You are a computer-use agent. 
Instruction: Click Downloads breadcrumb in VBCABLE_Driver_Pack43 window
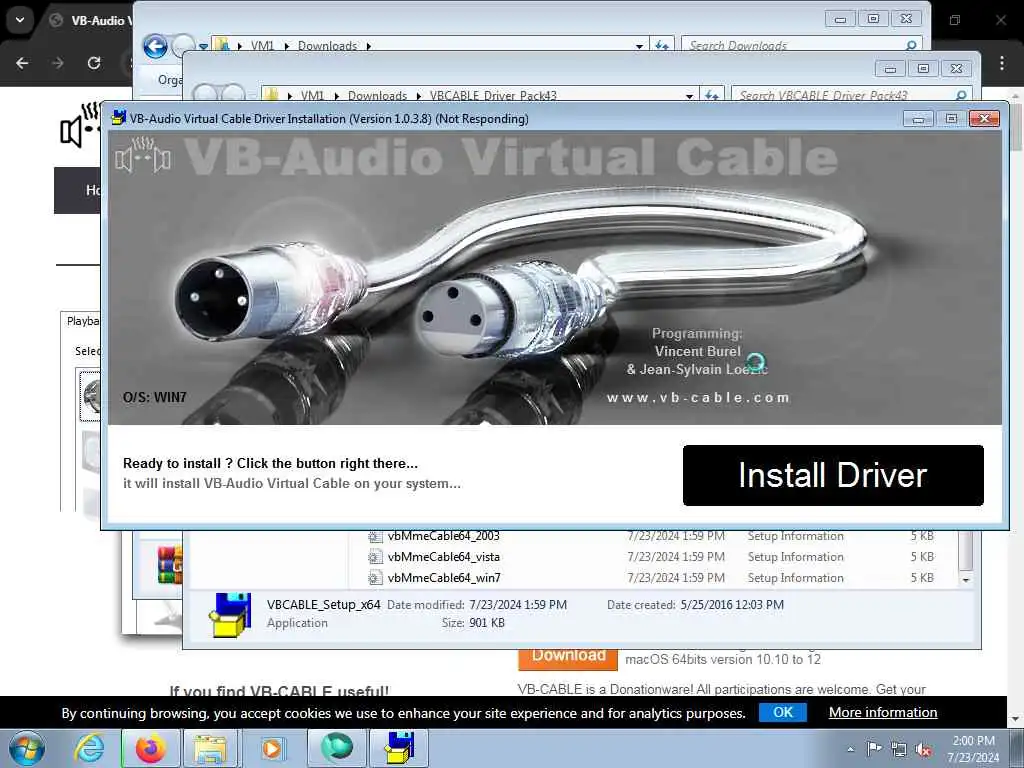pyautogui.click(x=377, y=96)
